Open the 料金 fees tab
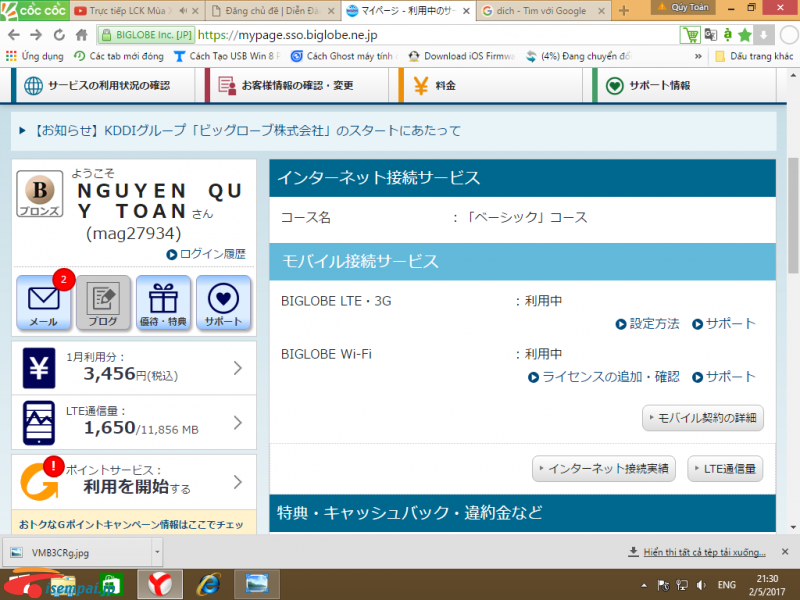Viewport: 800px width, 600px height. [x=491, y=85]
